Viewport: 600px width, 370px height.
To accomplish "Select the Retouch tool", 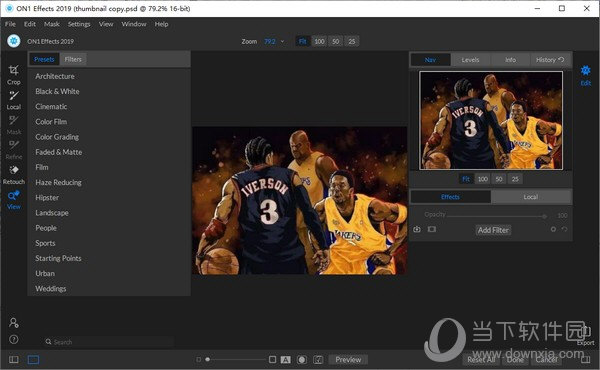I will 13,174.
